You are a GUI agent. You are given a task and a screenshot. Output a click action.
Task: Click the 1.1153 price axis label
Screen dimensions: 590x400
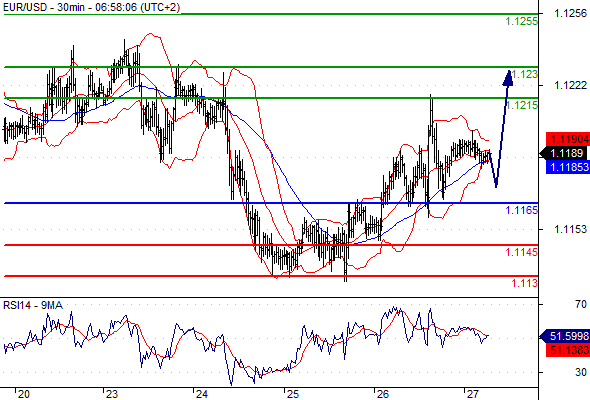(570, 229)
